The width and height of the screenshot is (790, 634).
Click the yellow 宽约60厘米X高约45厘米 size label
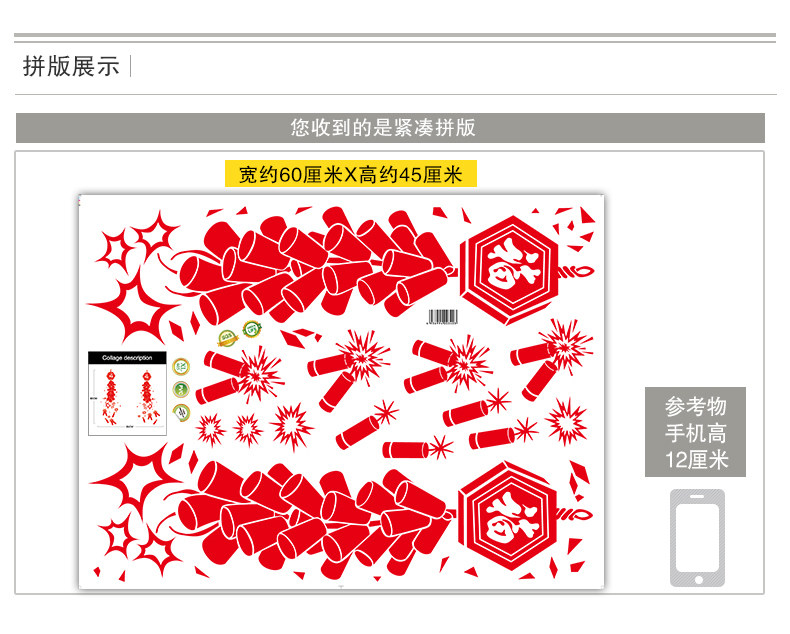[x=351, y=174]
